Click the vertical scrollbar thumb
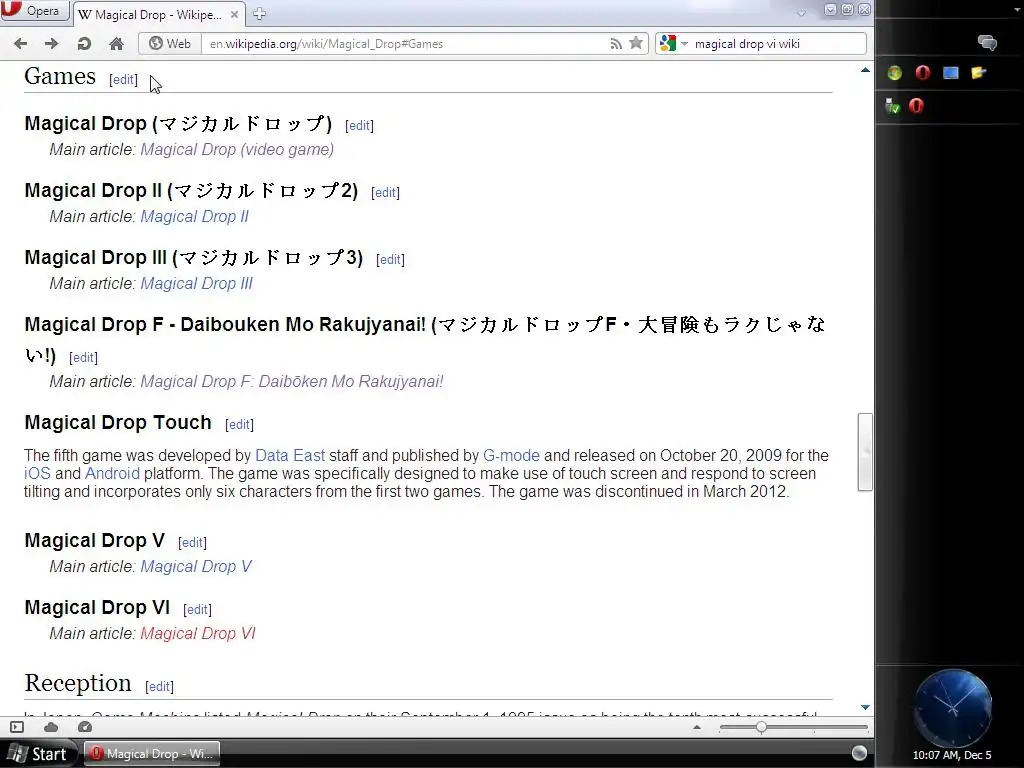The height and width of the screenshot is (768, 1024). (865, 451)
